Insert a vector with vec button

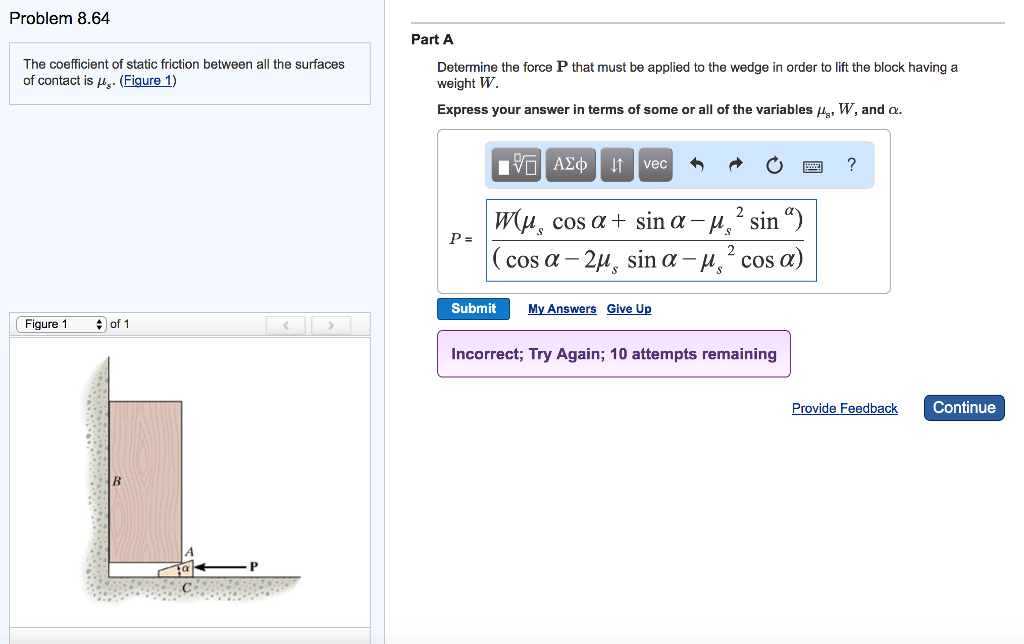[655, 165]
